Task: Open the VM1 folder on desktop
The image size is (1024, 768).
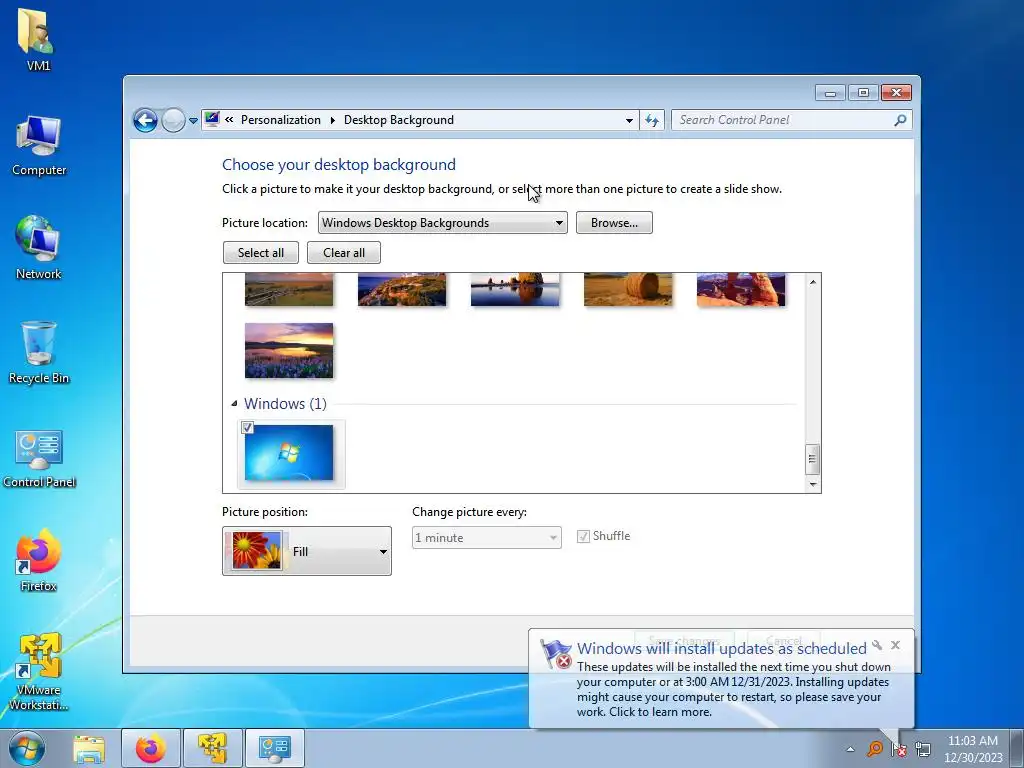Action: tap(38, 39)
